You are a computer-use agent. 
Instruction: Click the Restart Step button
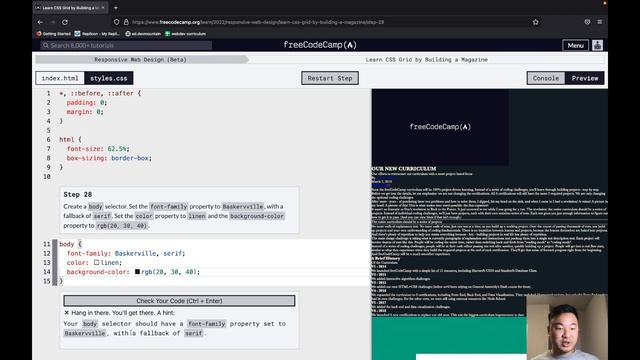point(330,78)
